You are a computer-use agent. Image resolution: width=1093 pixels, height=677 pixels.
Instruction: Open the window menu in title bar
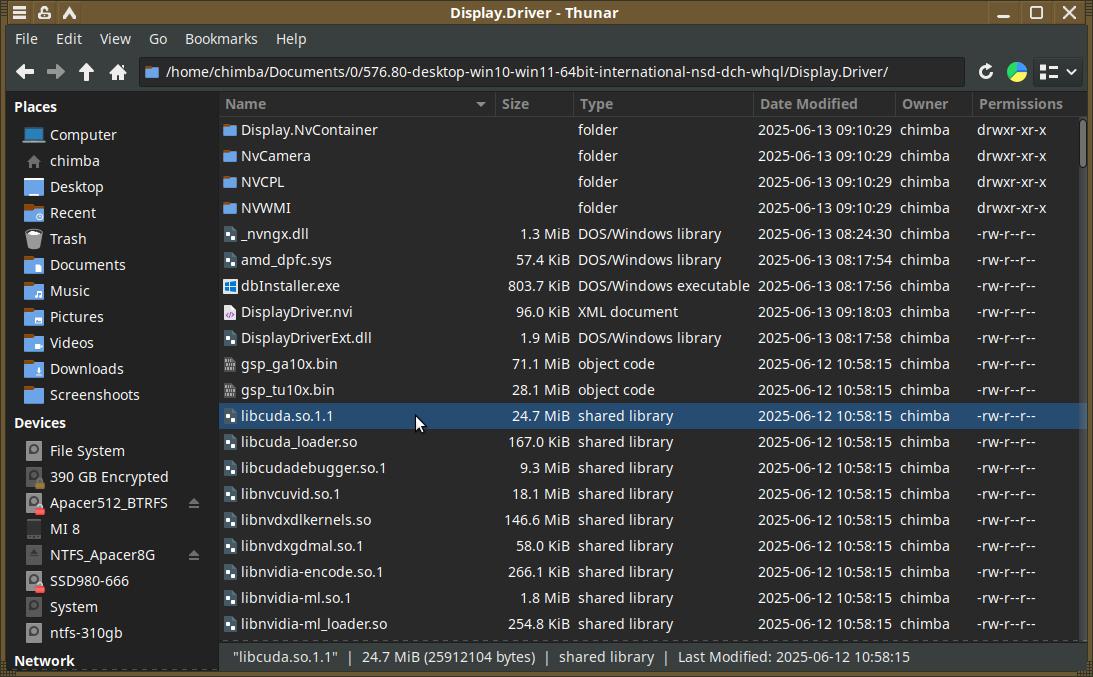tap(19, 13)
